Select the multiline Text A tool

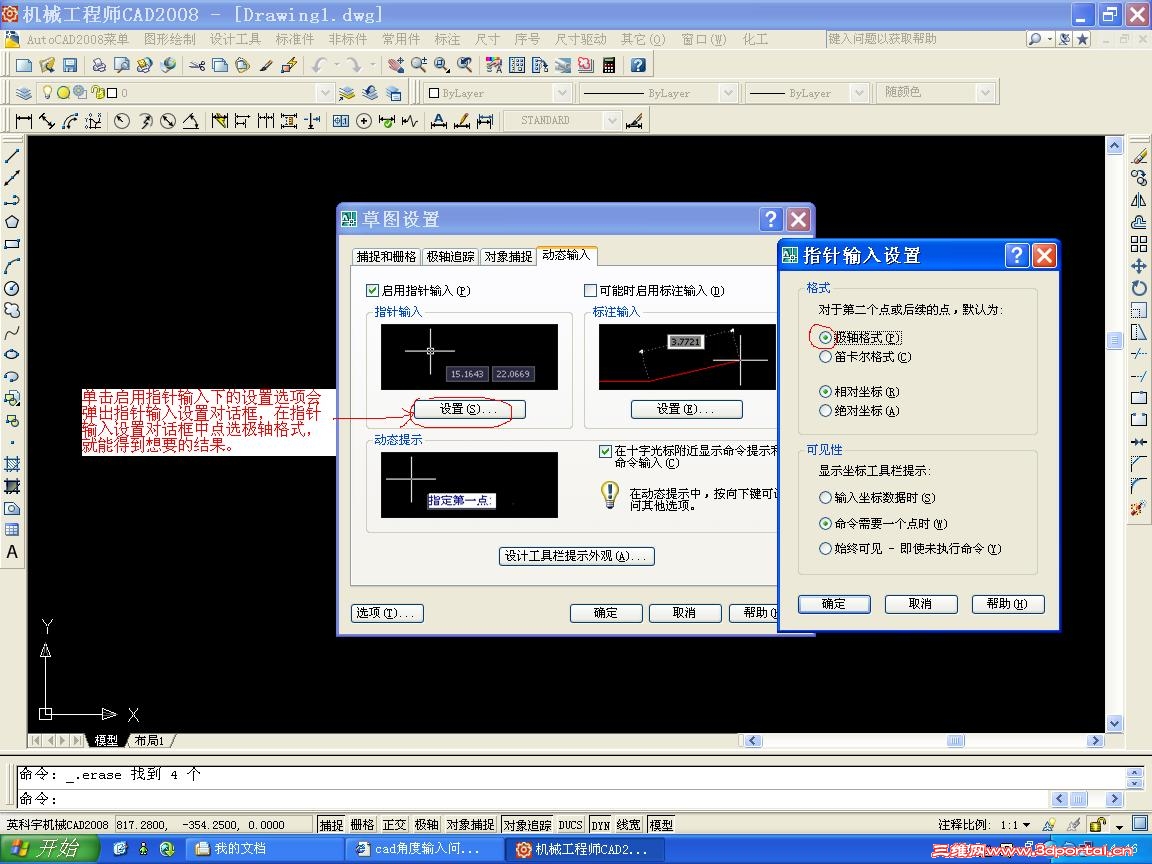click(x=12, y=552)
